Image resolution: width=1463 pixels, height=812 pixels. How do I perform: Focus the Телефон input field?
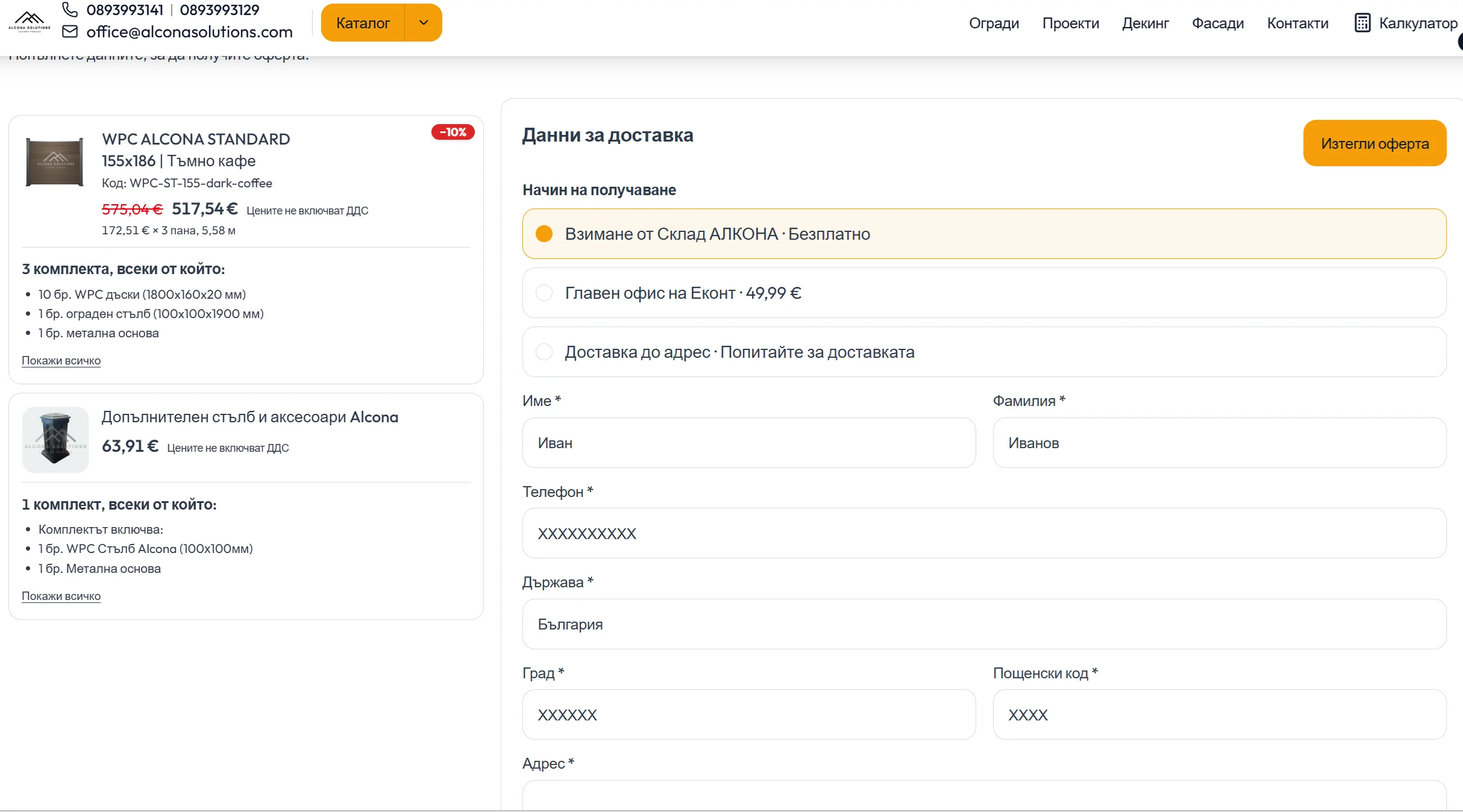pyautogui.click(x=984, y=533)
